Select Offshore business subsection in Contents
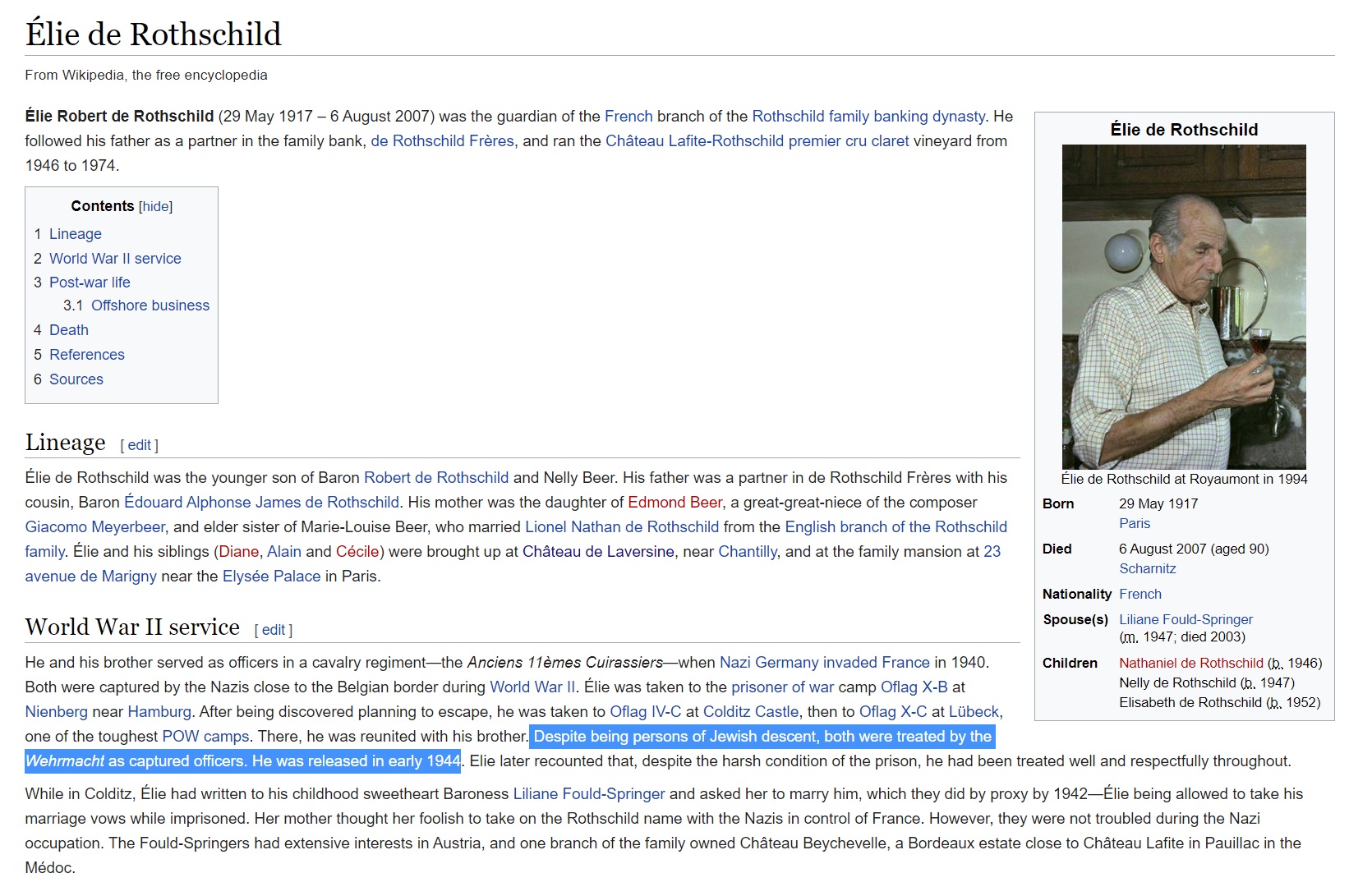 150,306
